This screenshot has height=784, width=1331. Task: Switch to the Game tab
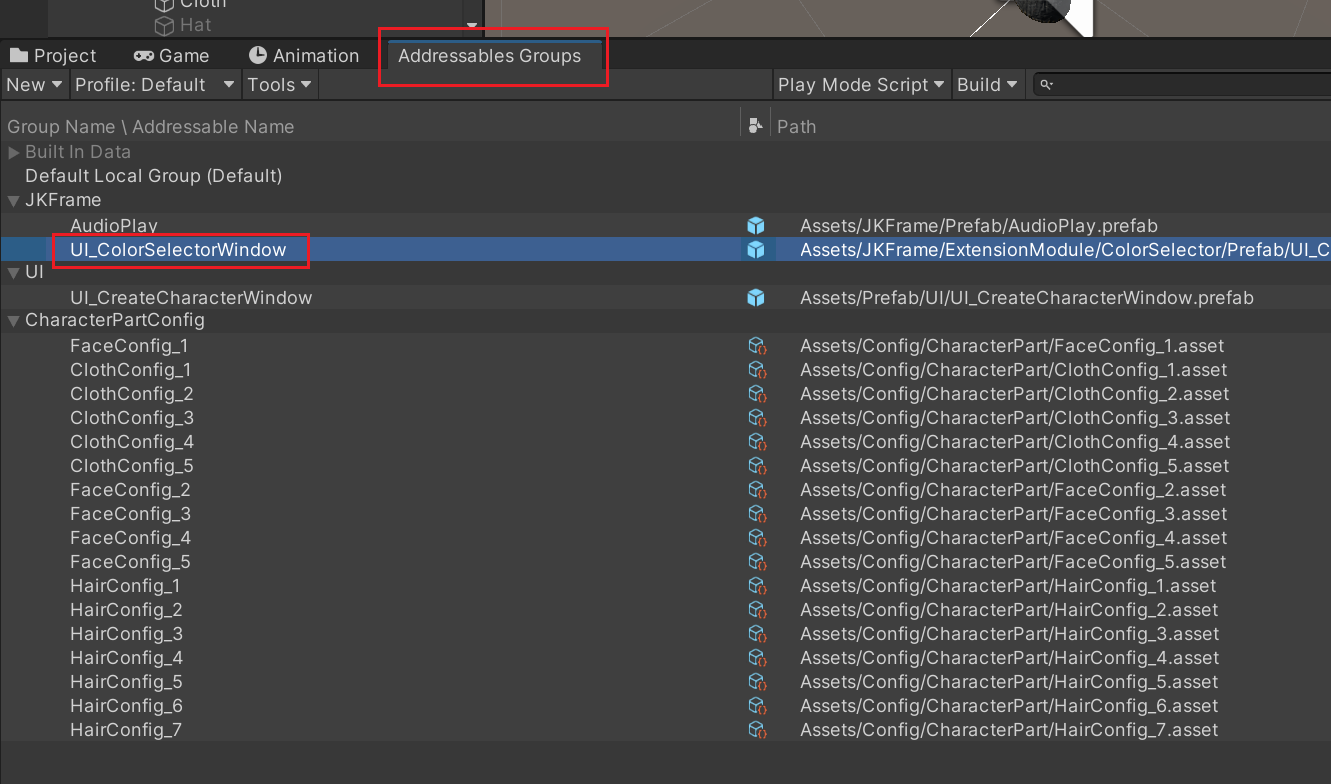(x=172, y=56)
